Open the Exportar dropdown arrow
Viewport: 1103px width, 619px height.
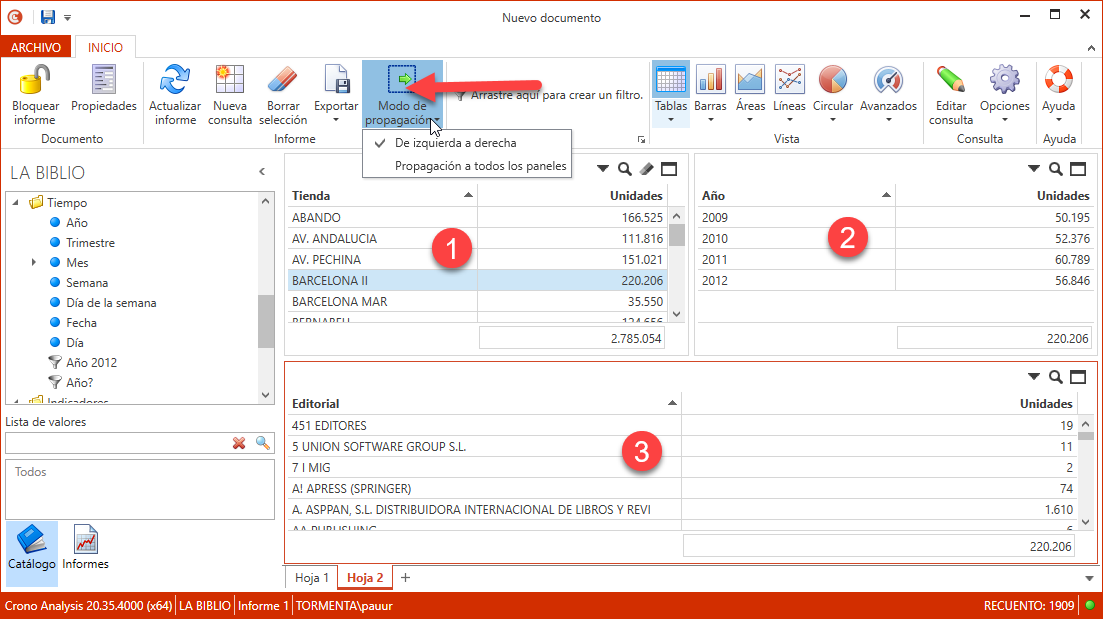[336, 120]
